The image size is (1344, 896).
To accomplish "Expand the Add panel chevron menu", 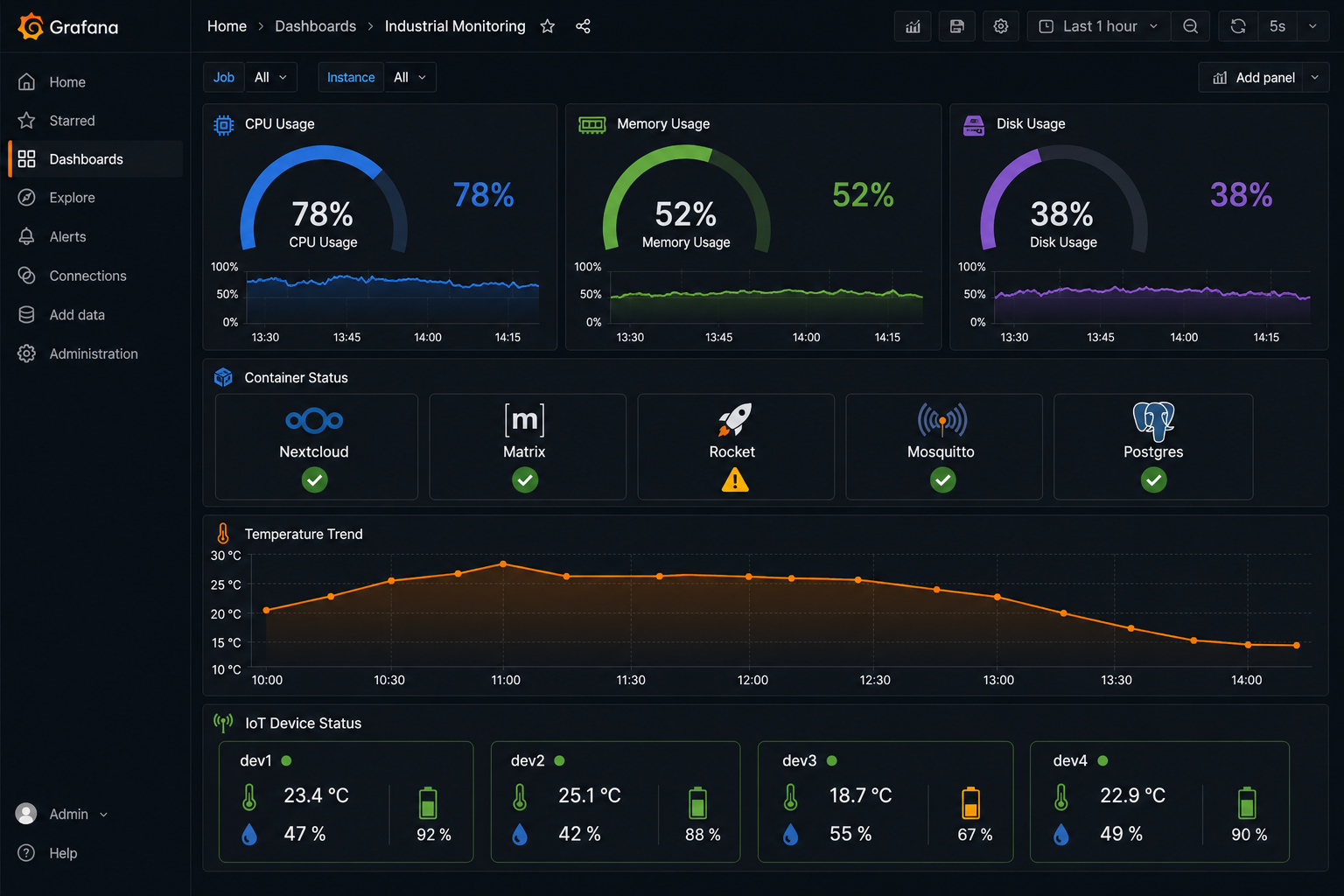I will (1315, 78).
